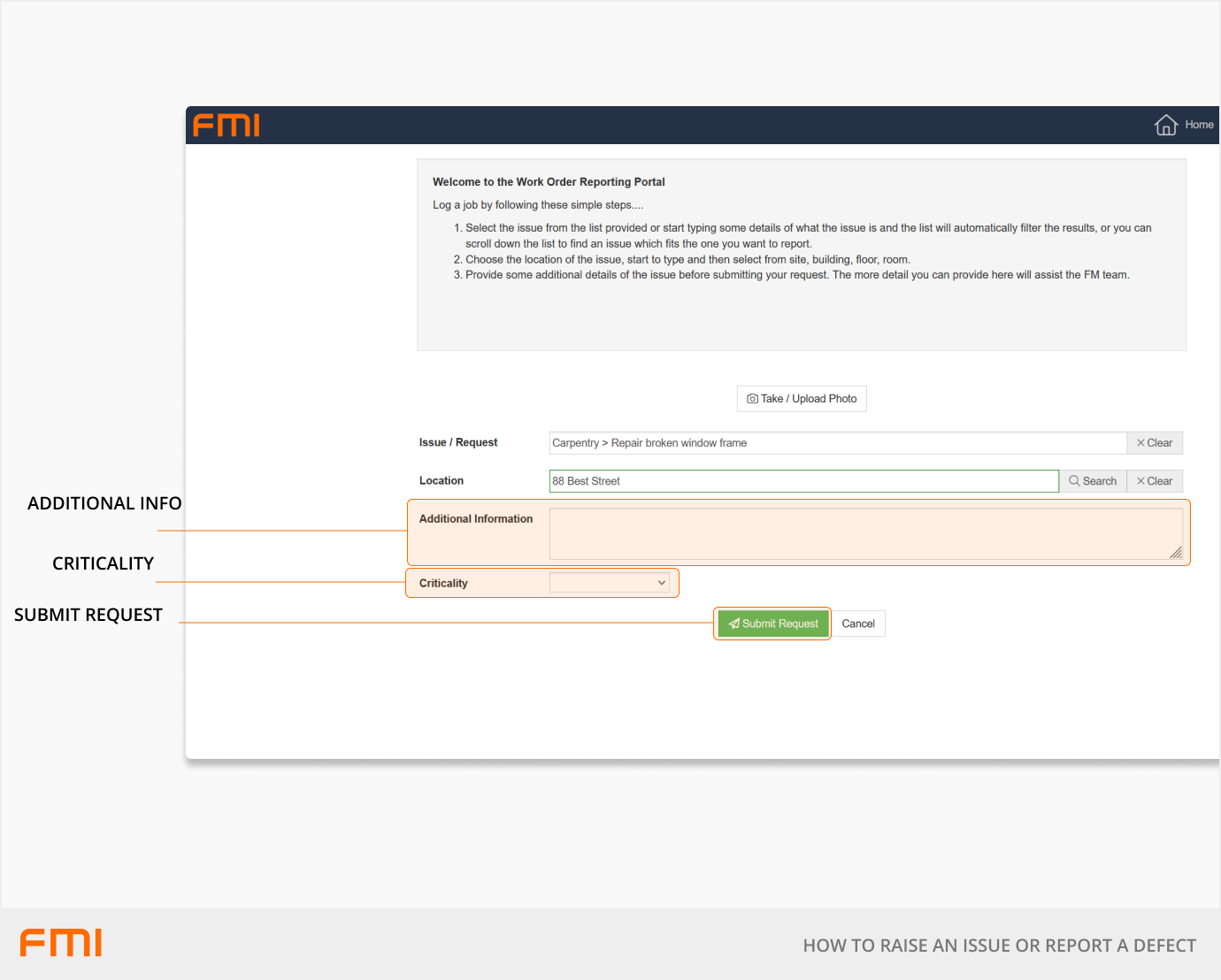The height and width of the screenshot is (980, 1221).
Task: Open the Home link text in the header
Action: (1199, 125)
